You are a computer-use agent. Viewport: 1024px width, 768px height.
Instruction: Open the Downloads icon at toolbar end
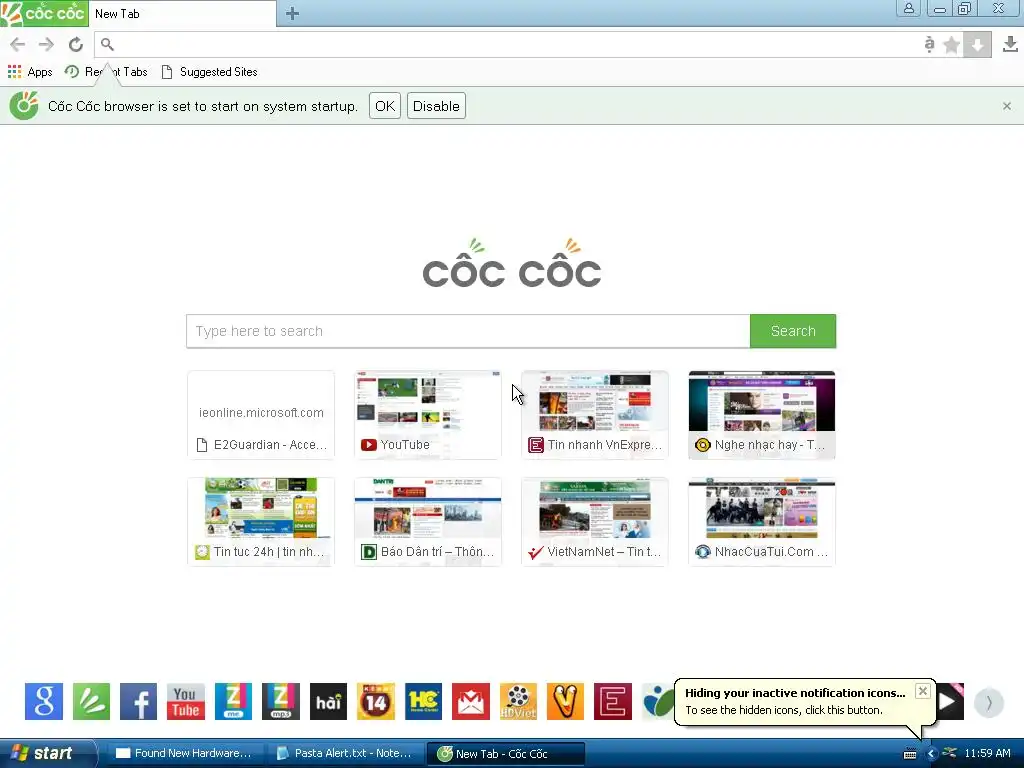(1010, 44)
